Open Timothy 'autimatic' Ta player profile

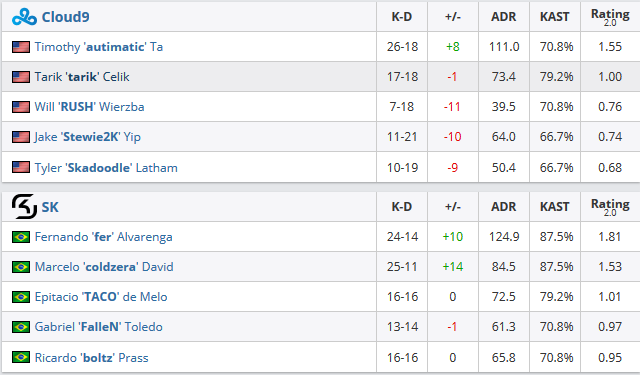point(99,47)
